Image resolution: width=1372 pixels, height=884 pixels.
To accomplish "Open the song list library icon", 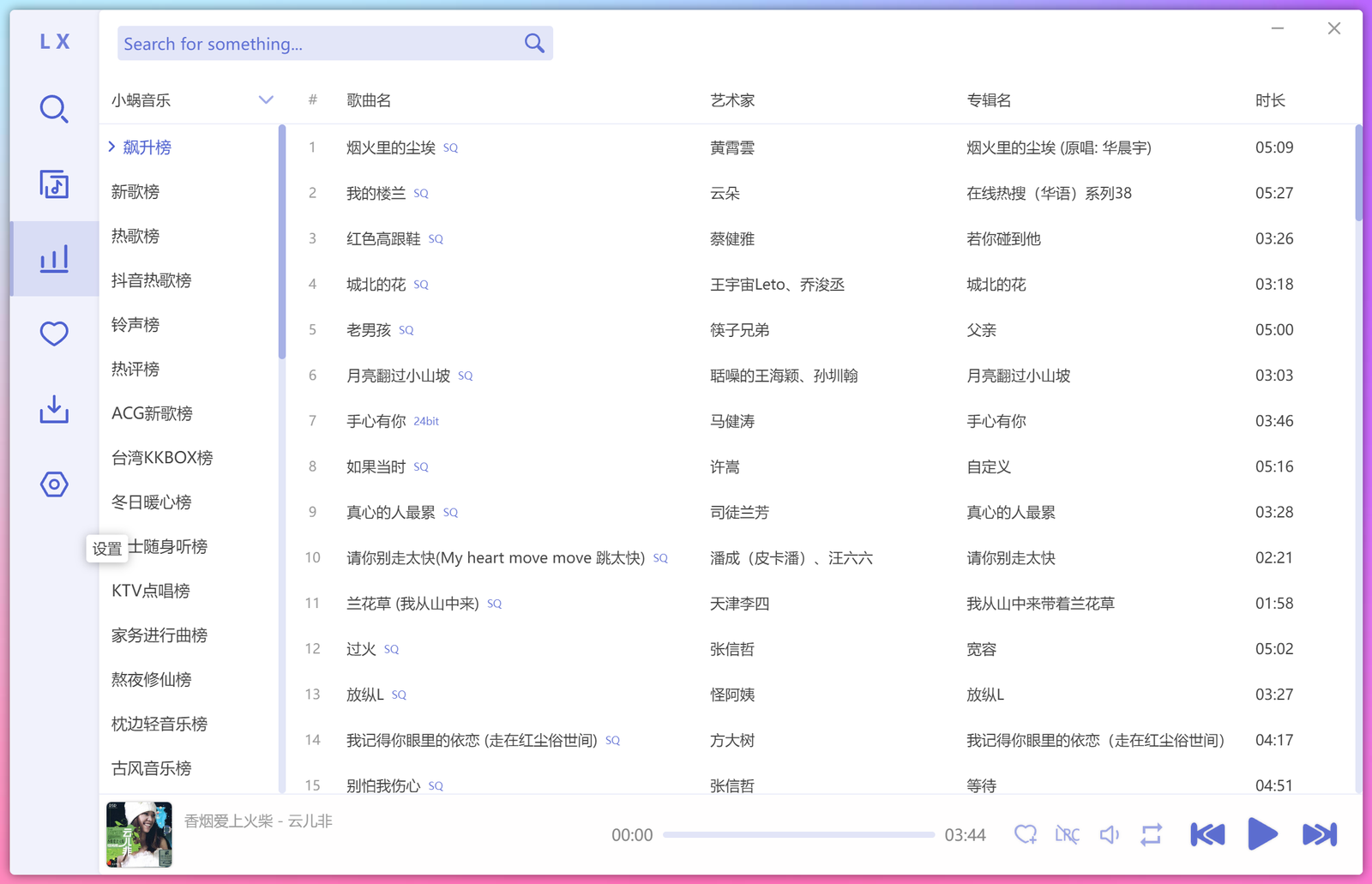I will tap(54, 184).
